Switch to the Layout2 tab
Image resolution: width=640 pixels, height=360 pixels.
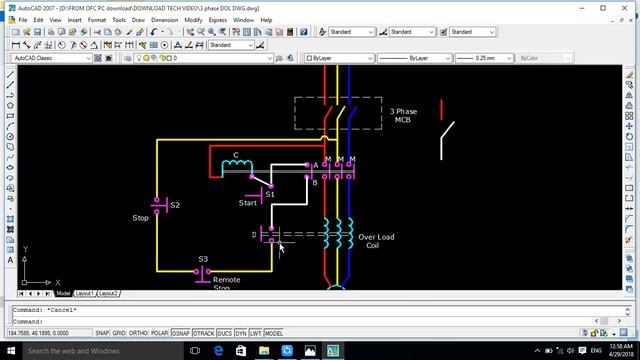click(108, 293)
